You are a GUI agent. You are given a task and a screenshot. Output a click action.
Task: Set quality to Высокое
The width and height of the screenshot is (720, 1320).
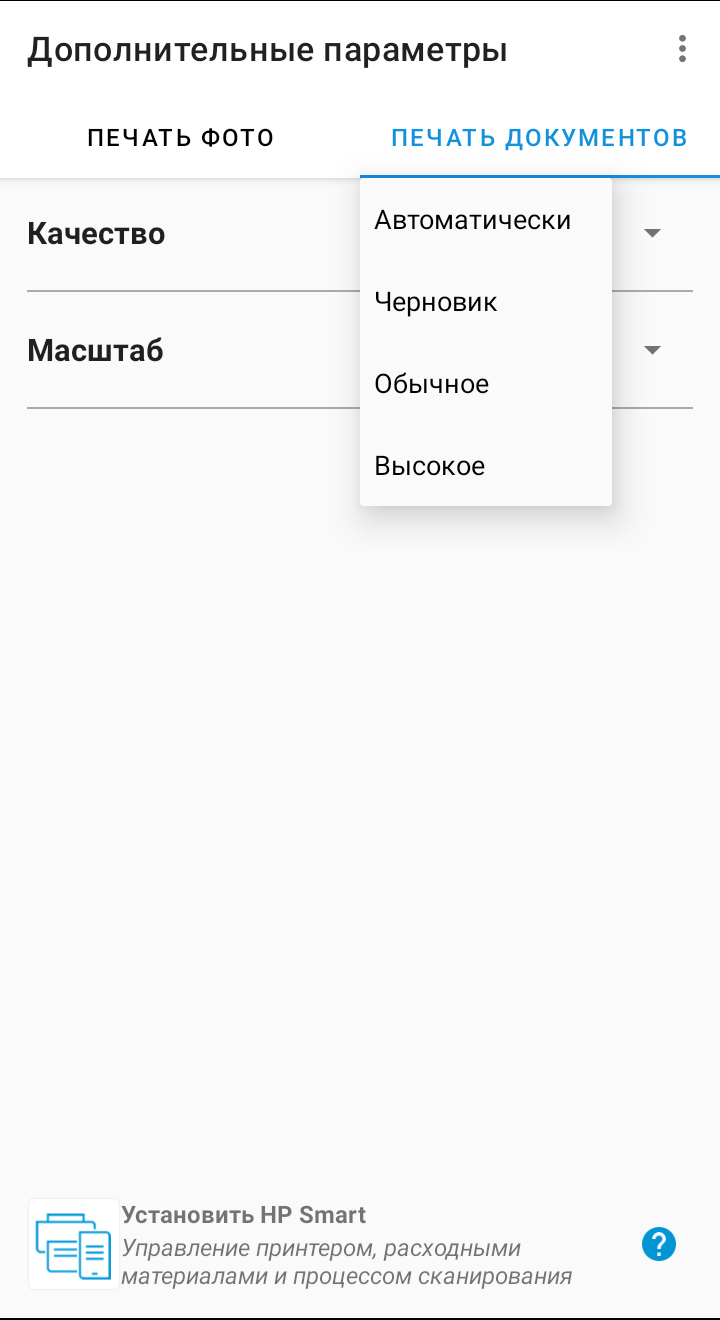coord(430,466)
